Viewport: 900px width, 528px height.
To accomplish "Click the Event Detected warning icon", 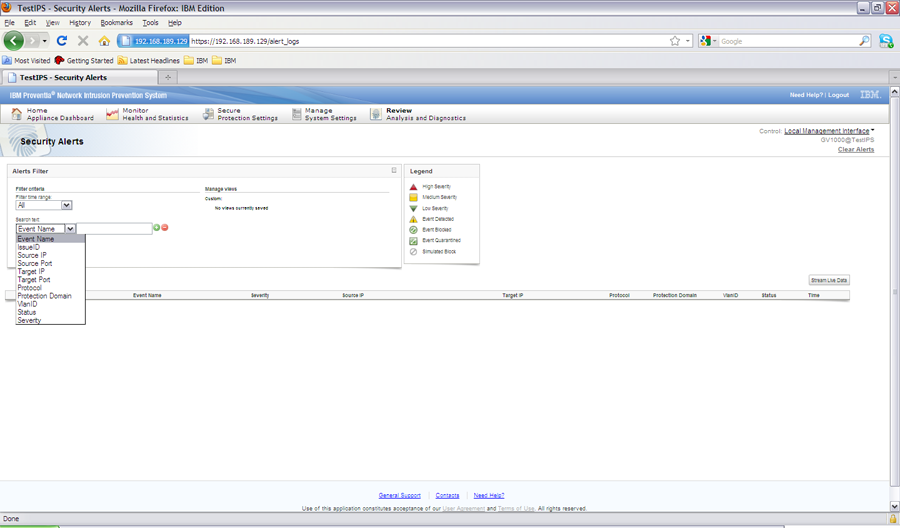I will tap(413, 219).
